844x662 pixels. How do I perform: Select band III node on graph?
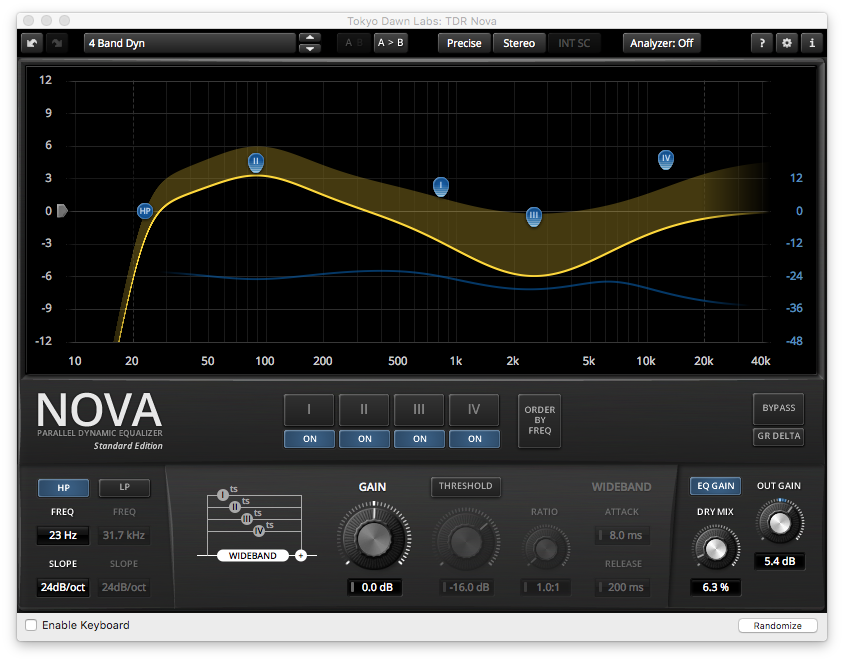point(533,216)
